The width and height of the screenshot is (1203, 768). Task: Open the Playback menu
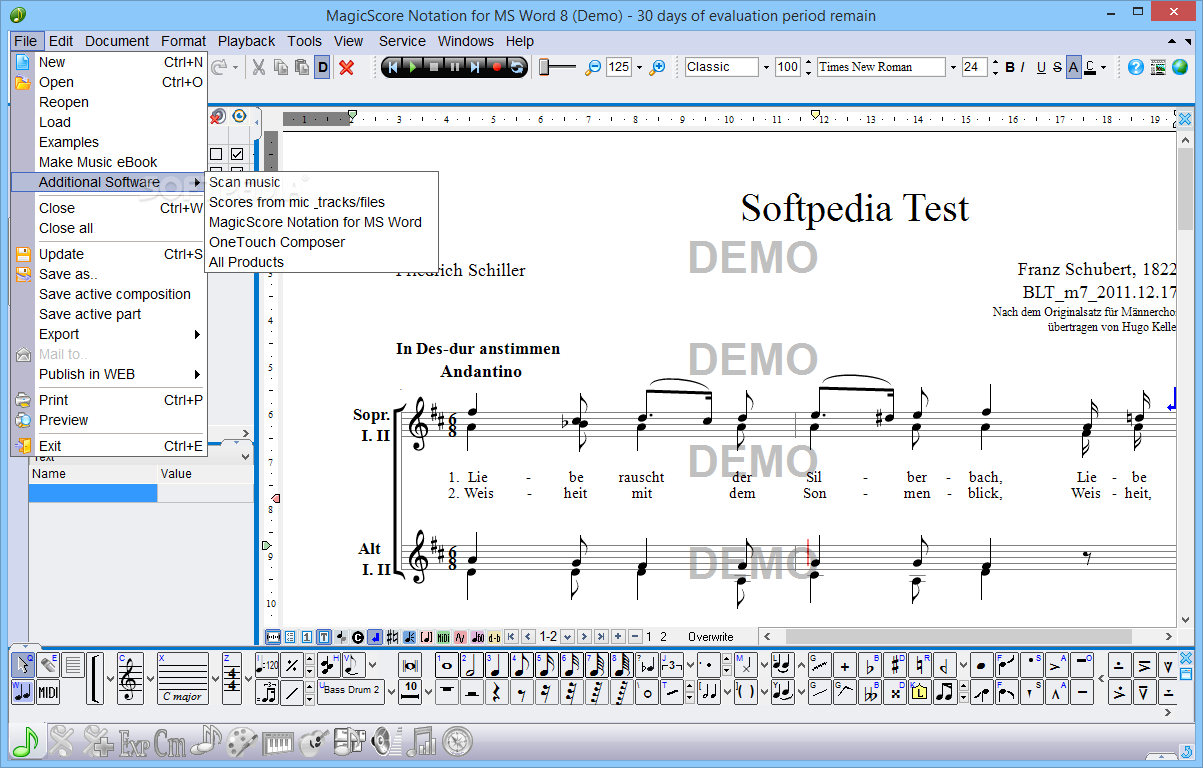tap(246, 41)
